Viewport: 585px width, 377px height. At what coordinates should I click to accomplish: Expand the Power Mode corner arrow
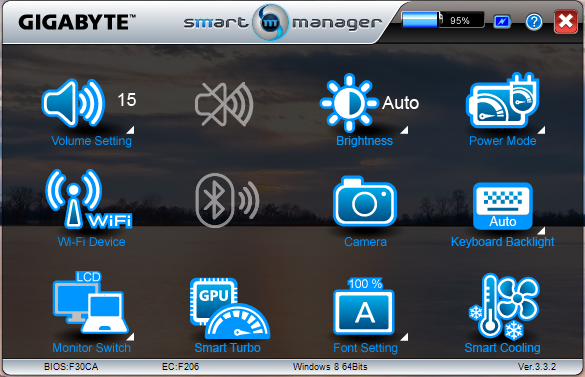(541, 130)
